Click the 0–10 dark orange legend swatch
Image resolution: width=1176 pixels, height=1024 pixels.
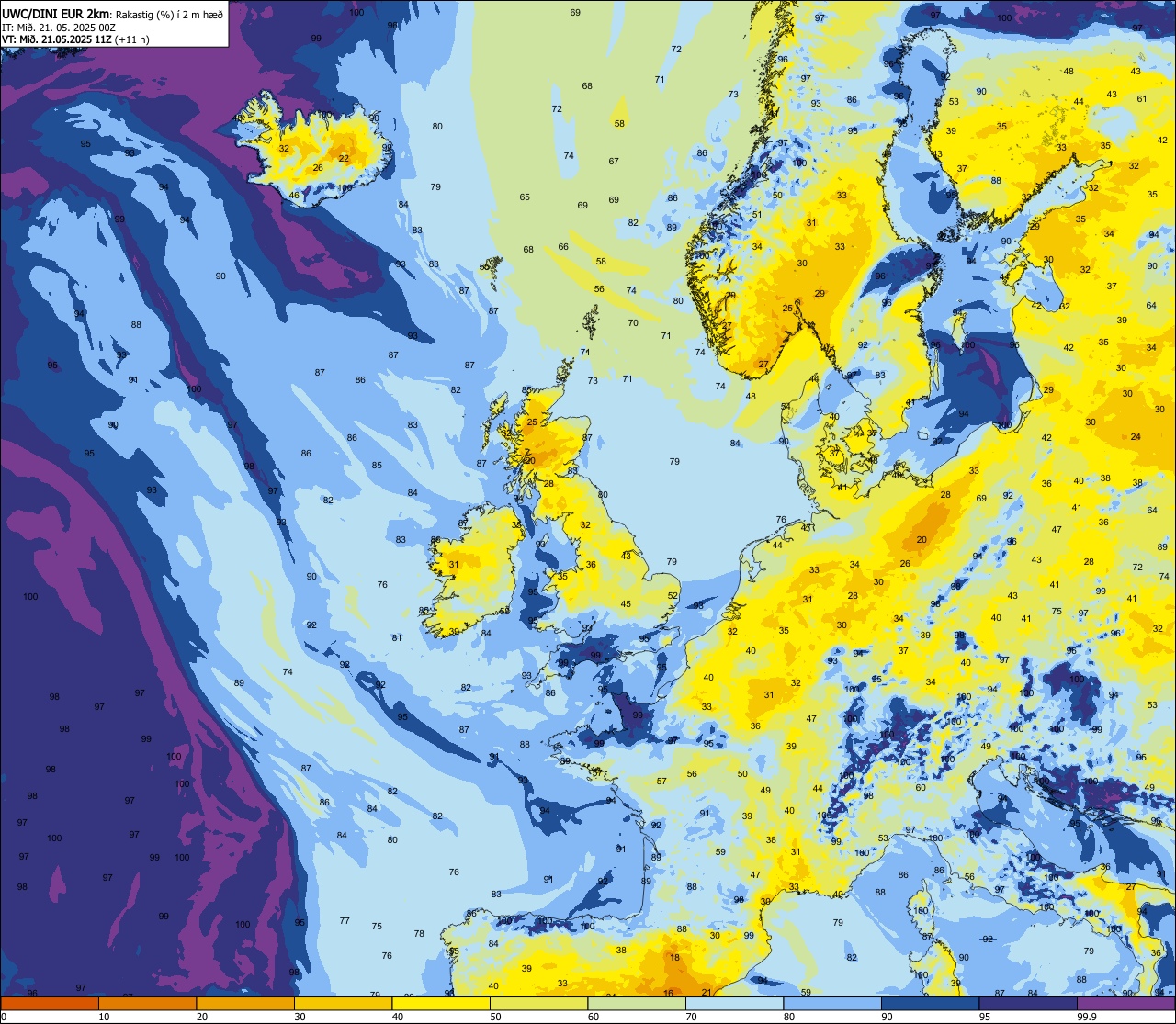(x=50, y=1003)
